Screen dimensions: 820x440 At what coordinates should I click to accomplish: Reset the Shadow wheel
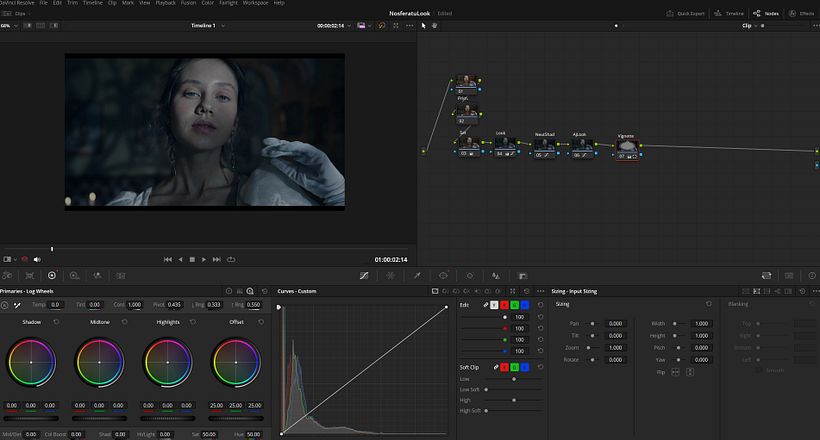[56, 322]
